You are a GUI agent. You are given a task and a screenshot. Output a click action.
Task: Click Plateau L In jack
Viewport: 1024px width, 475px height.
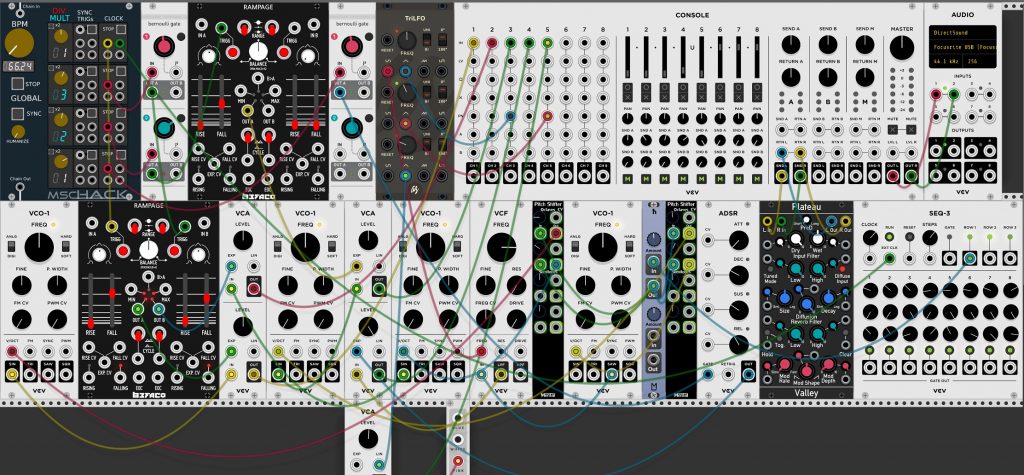click(x=767, y=221)
